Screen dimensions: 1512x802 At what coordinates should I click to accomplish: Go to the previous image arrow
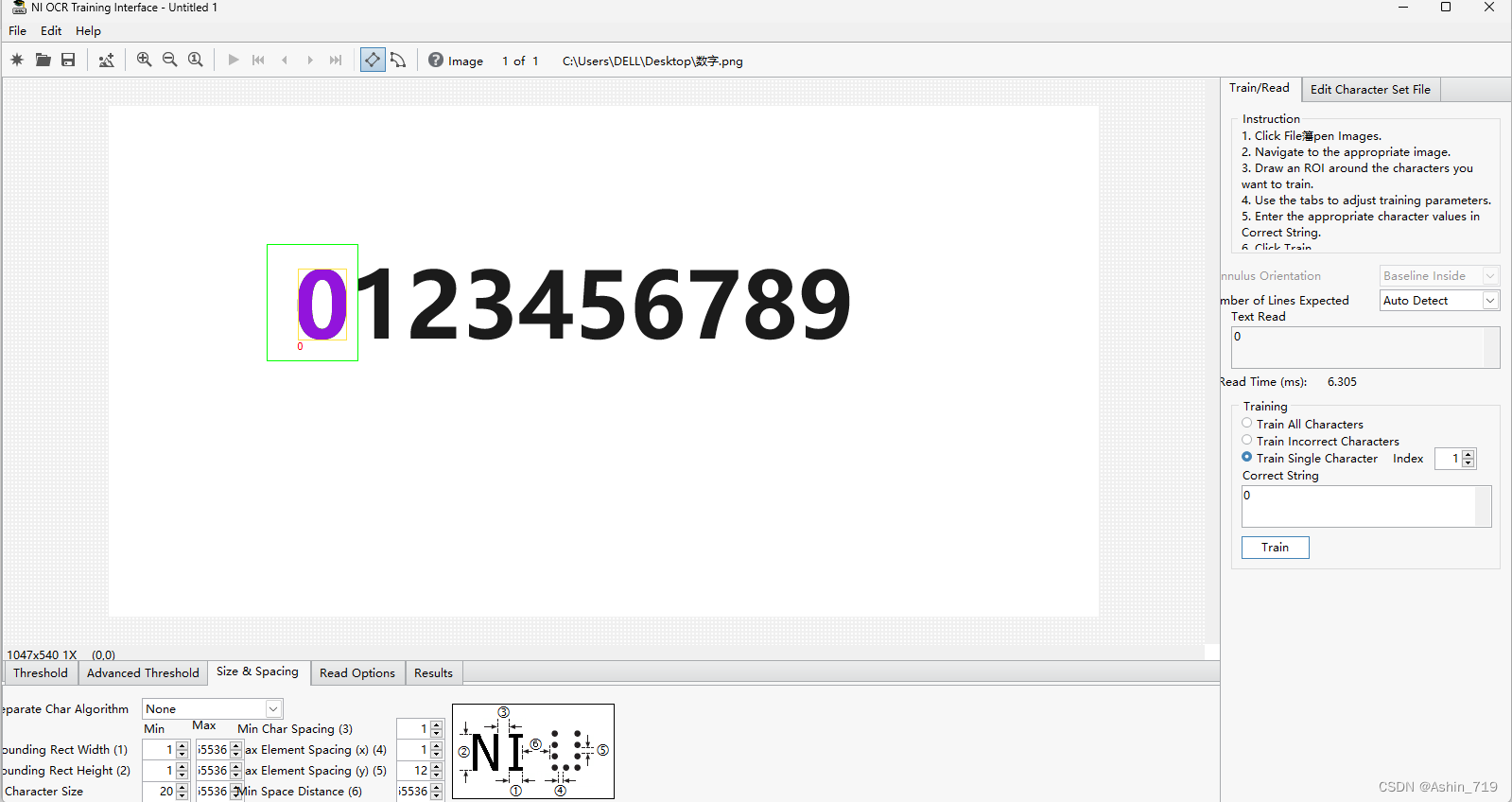tap(285, 60)
